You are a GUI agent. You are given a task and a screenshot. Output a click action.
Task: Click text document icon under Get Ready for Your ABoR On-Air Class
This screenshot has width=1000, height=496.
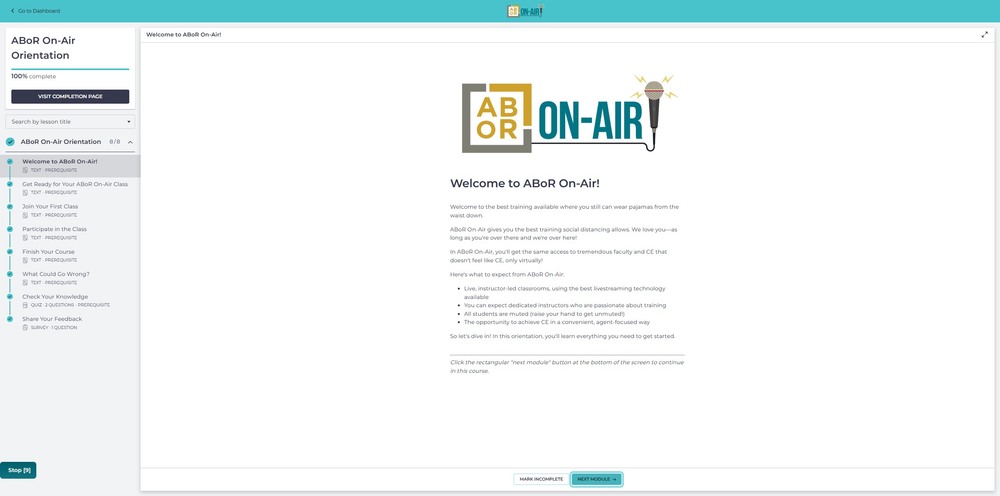[26, 193]
